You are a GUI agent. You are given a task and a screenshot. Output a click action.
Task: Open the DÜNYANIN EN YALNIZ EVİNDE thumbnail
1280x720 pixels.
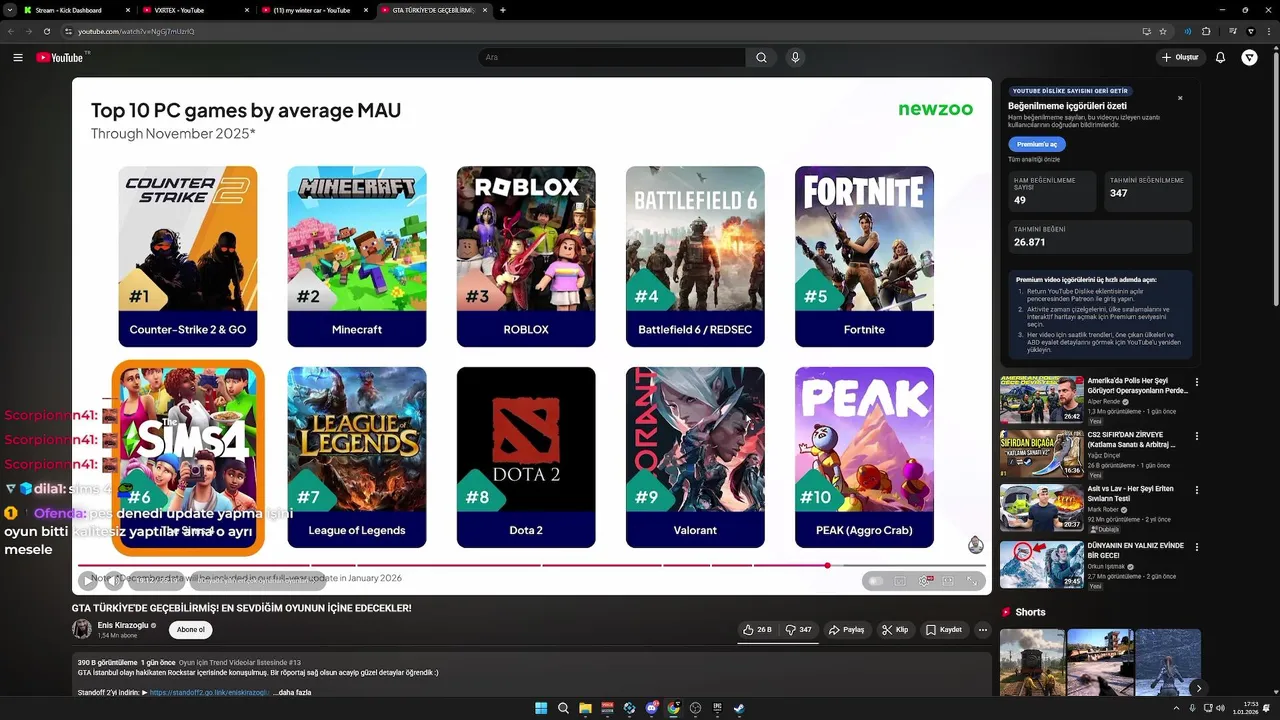coord(1042,564)
